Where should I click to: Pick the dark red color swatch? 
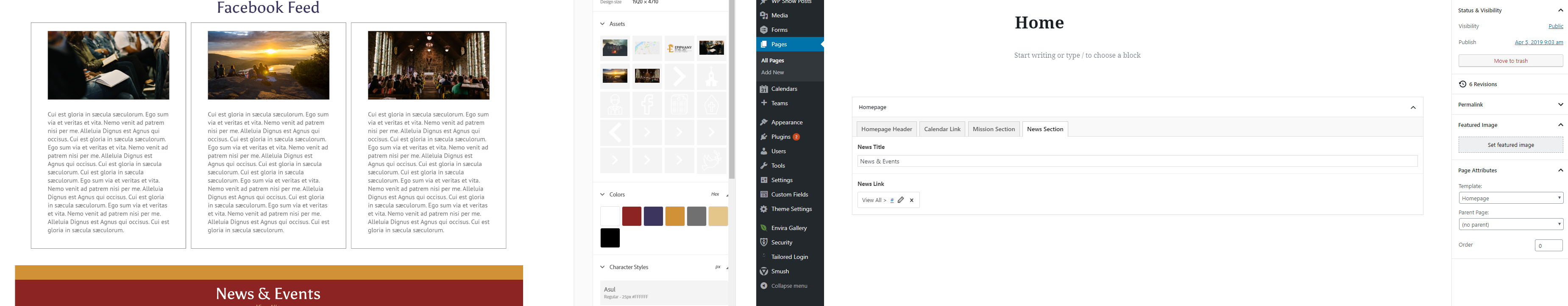[631, 216]
